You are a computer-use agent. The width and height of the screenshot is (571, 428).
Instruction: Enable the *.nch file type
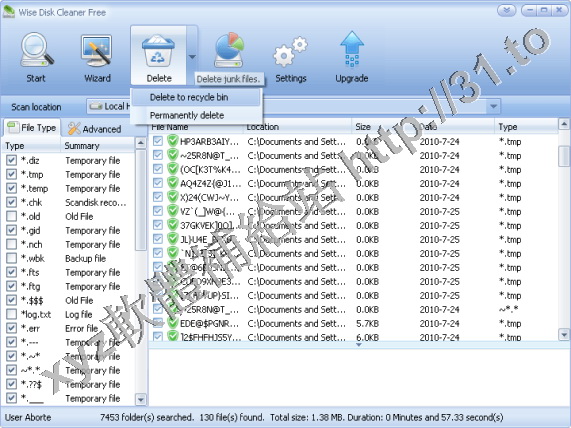11,244
